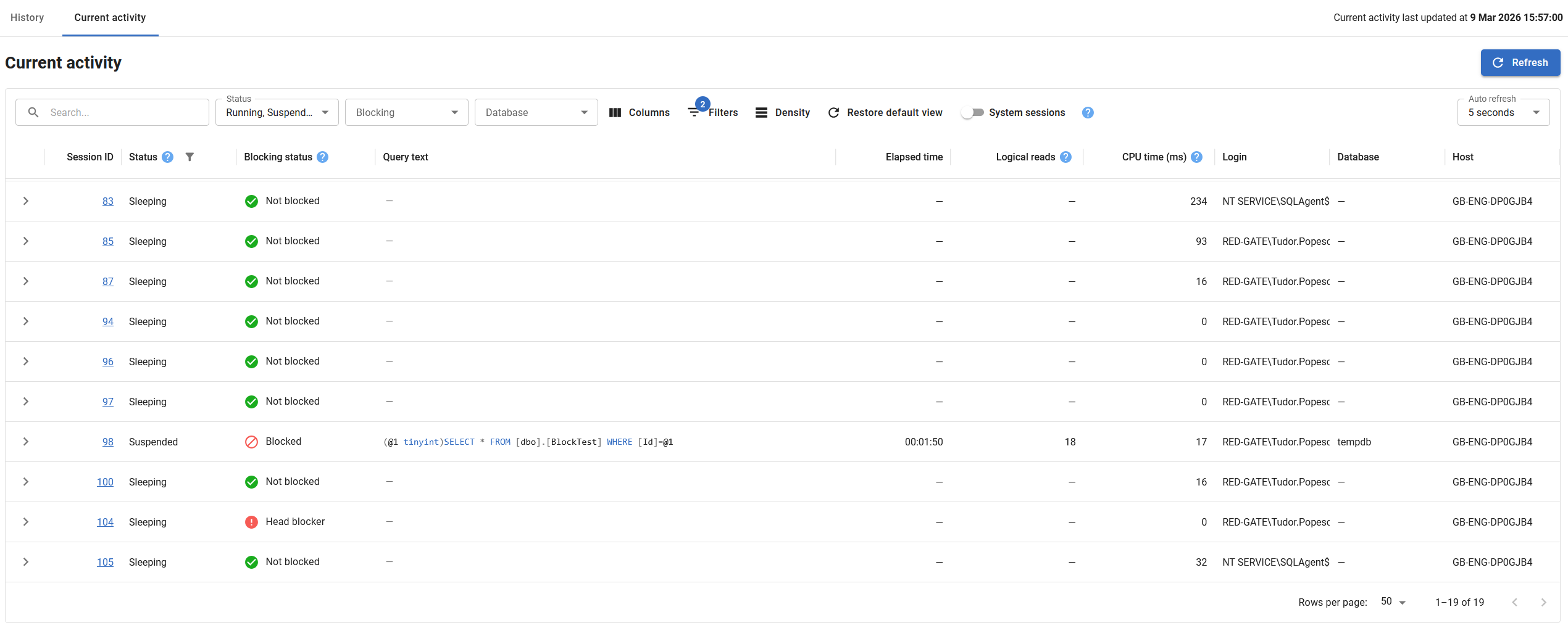Expand the Head blocker session 104 row

point(26,522)
